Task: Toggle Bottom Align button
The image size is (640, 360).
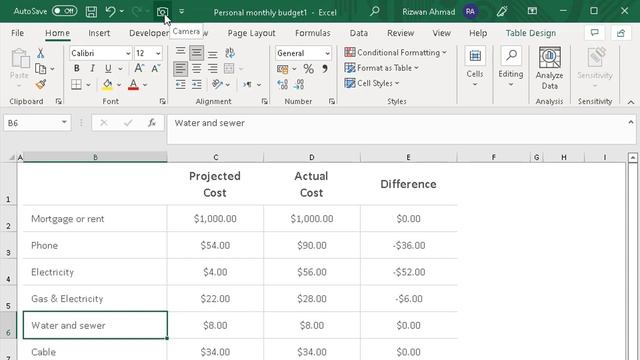Action: (x=213, y=53)
